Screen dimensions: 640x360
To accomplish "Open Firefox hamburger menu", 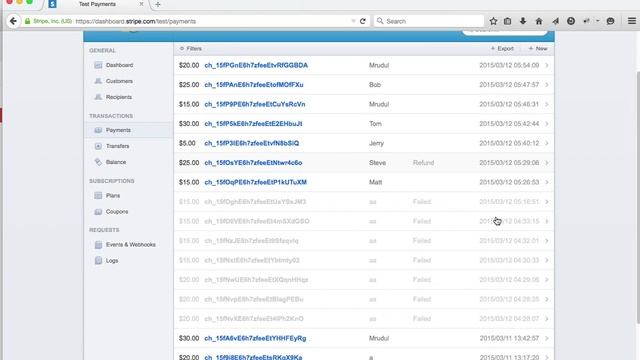I will pos(631,21).
